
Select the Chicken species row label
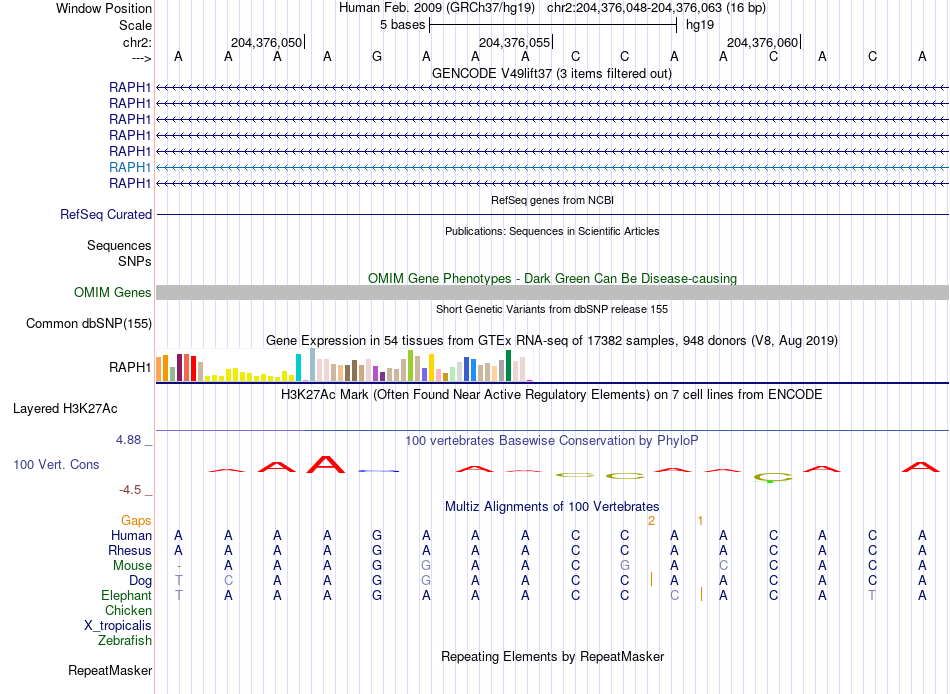tap(128, 611)
